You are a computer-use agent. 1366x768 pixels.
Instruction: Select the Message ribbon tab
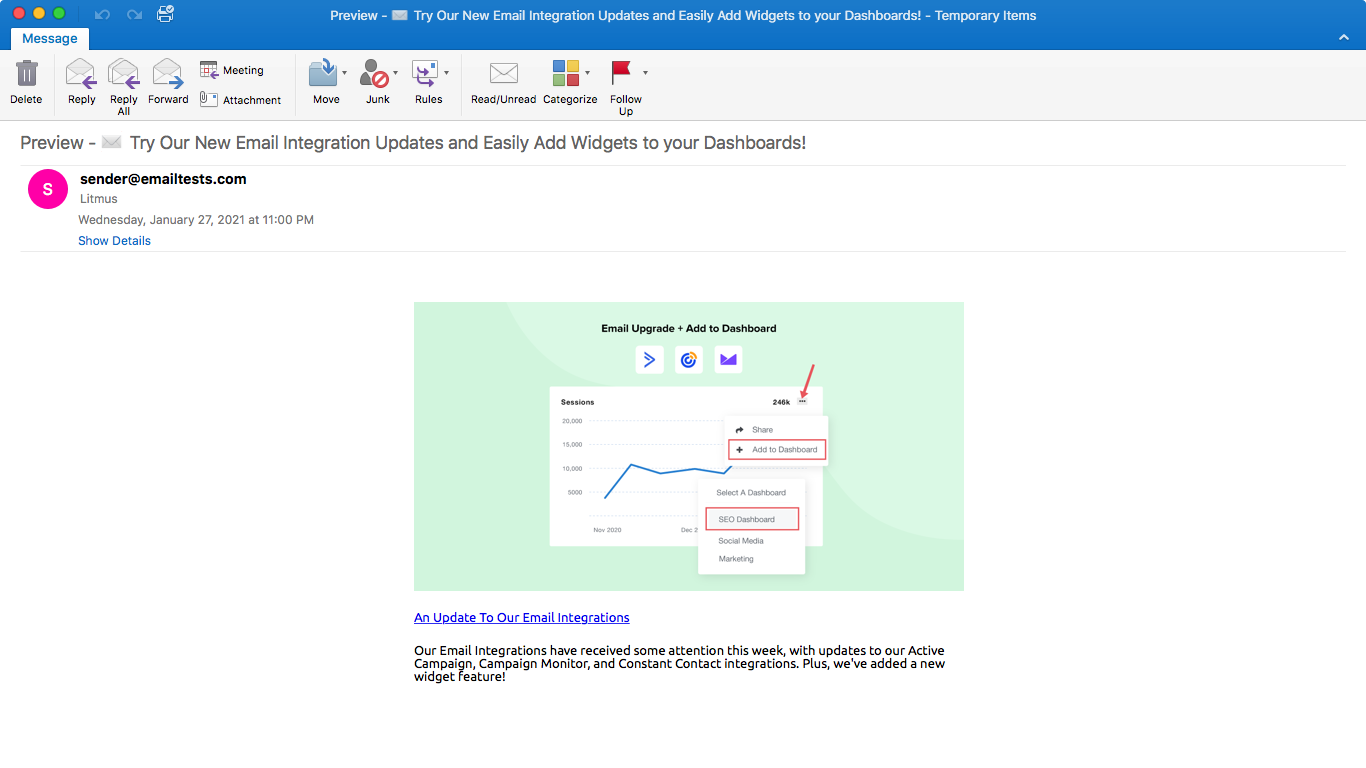point(50,38)
